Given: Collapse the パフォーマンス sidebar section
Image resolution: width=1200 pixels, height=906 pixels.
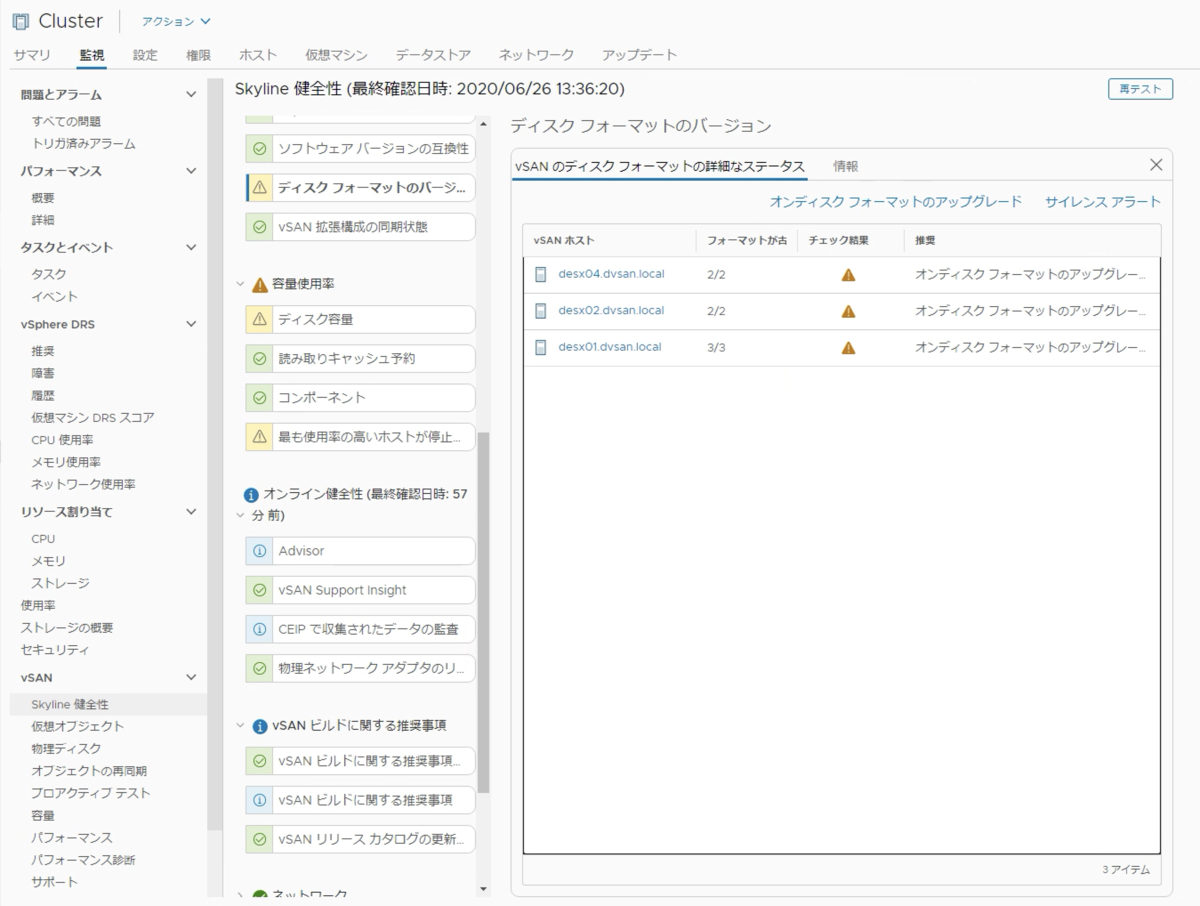Looking at the screenshot, I should 192,171.
